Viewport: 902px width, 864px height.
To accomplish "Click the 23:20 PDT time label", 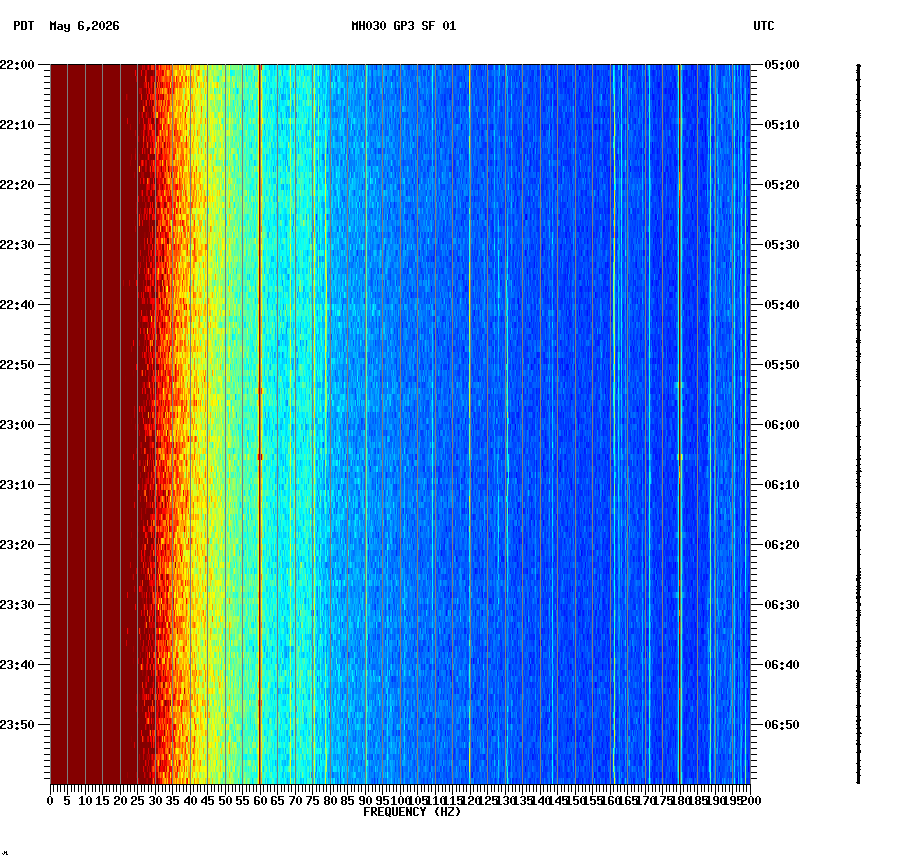I will [17, 544].
